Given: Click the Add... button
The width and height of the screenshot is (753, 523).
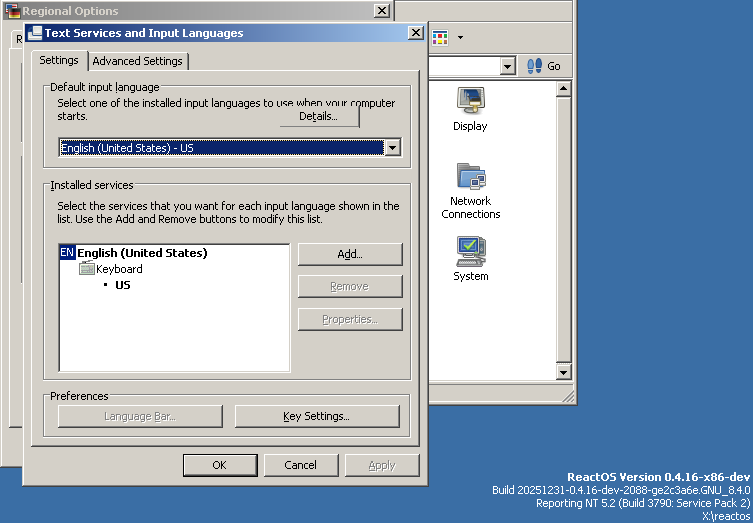Looking at the screenshot, I should click(350, 254).
